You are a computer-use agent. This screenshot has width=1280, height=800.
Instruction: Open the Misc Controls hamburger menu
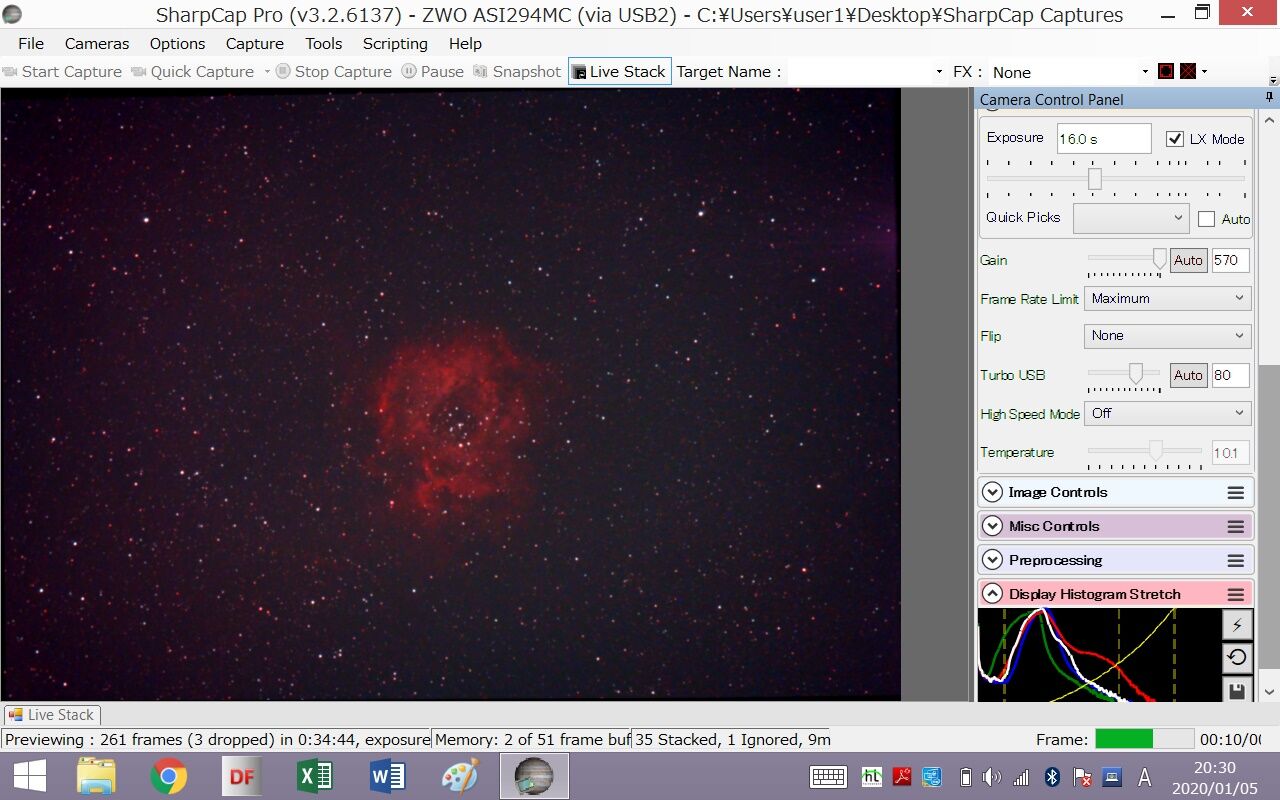[1236, 527]
